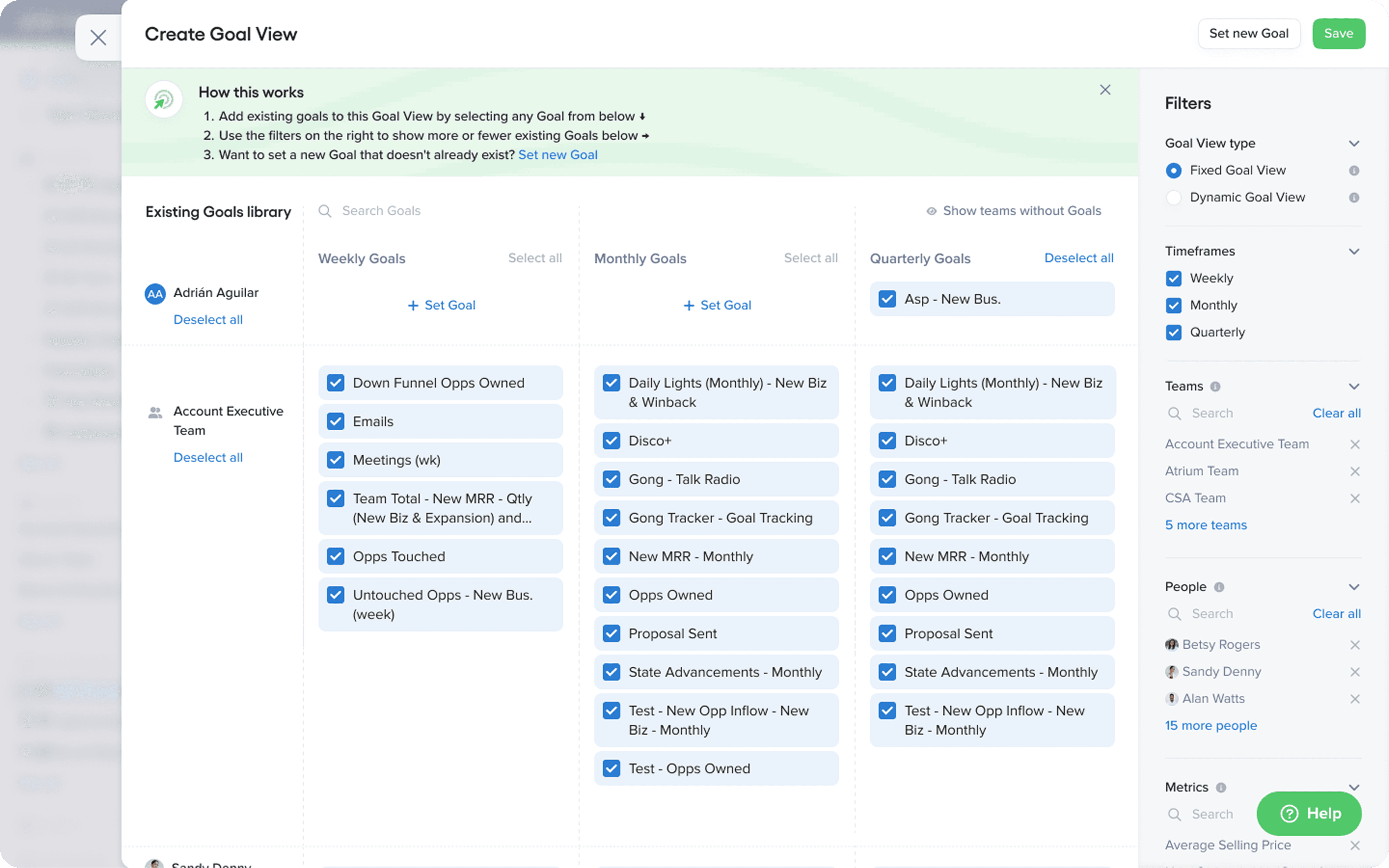1389x868 pixels.
Task: Collapse the Teams filter section
Action: click(1353, 386)
